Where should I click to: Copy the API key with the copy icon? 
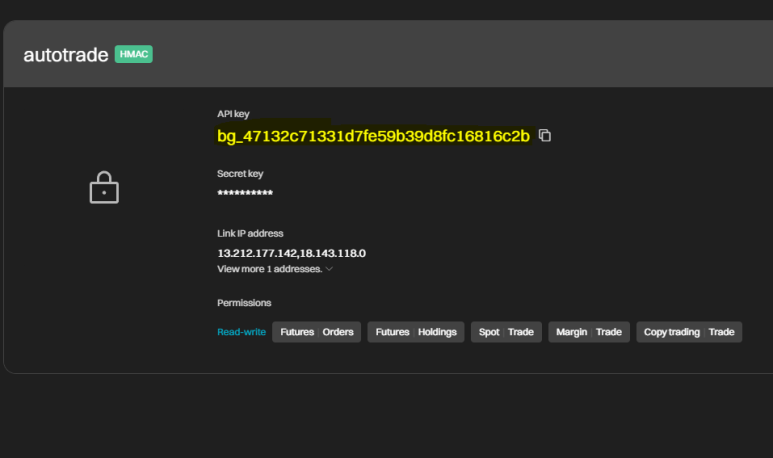click(x=545, y=135)
